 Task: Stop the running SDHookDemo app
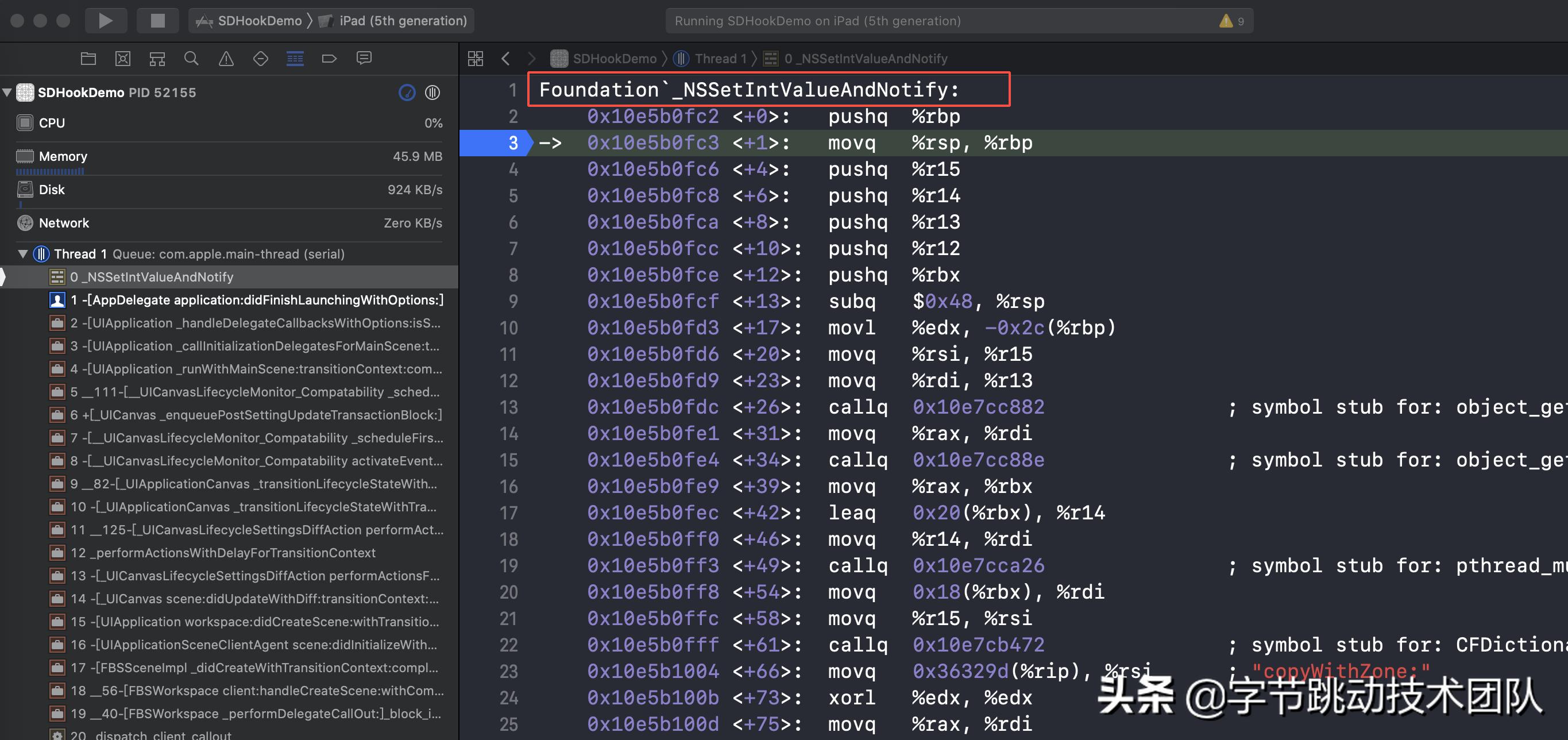(157, 20)
